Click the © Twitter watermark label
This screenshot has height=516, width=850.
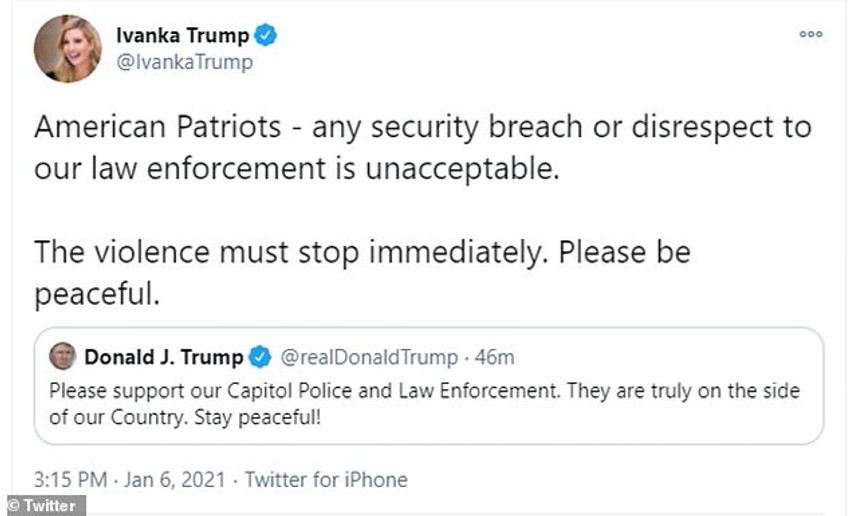43,505
